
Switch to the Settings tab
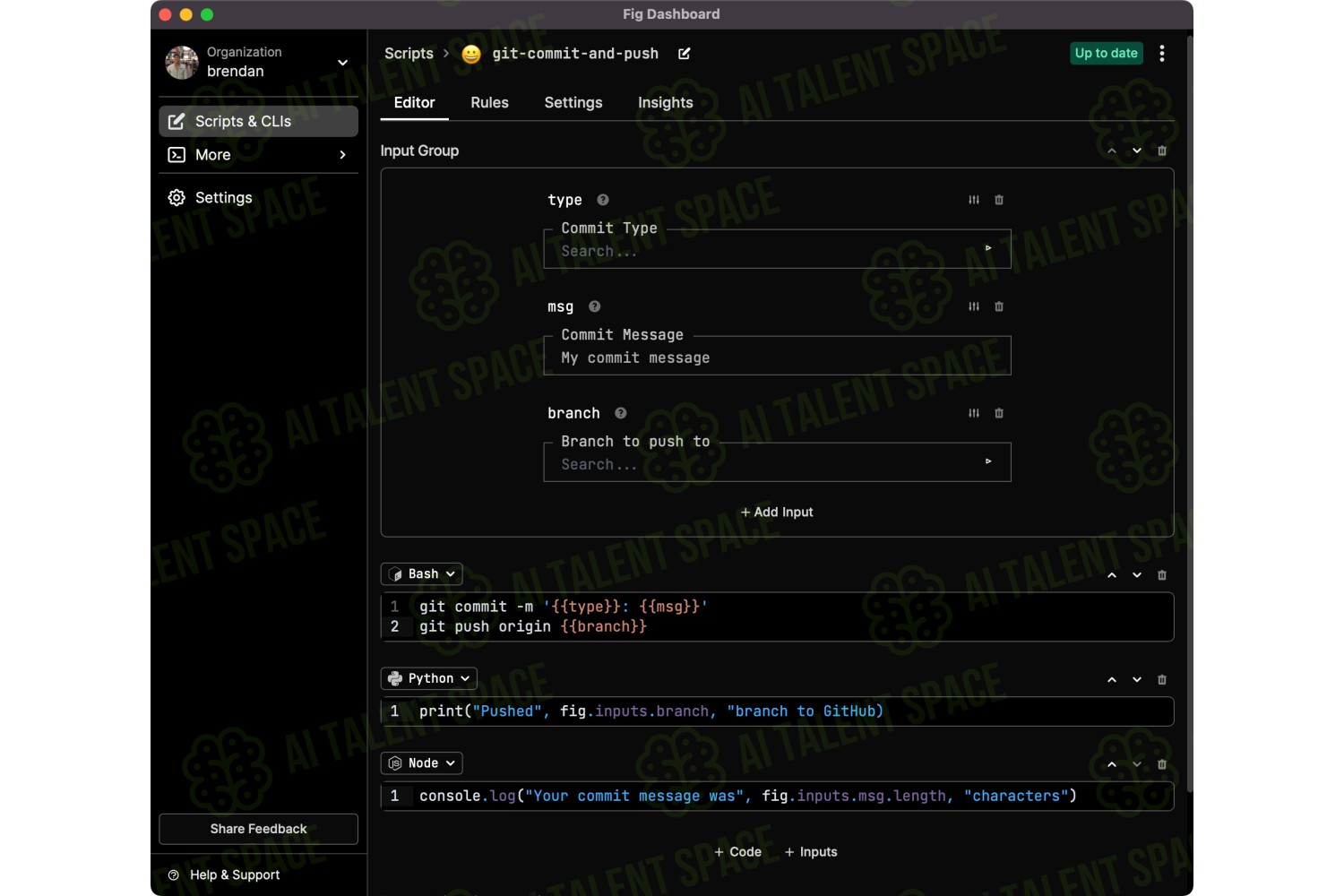(573, 103)
